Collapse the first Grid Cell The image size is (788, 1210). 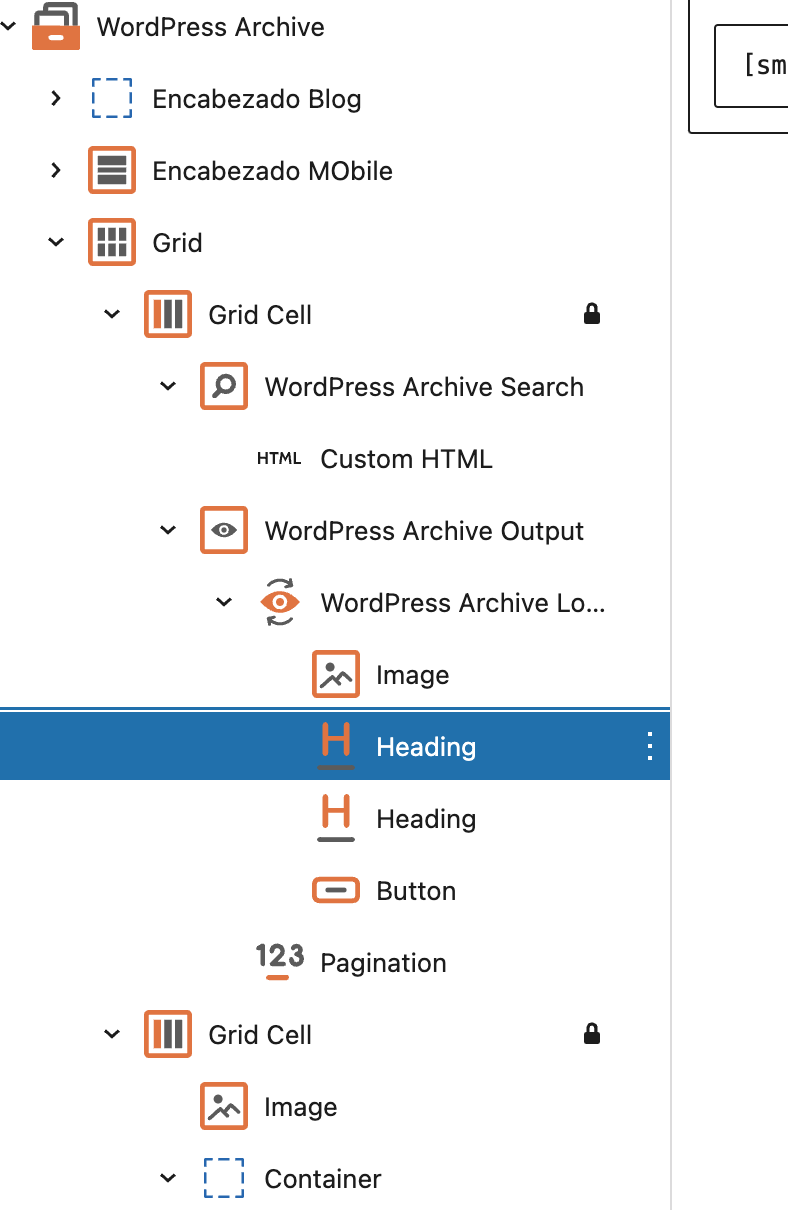point(112,315)
